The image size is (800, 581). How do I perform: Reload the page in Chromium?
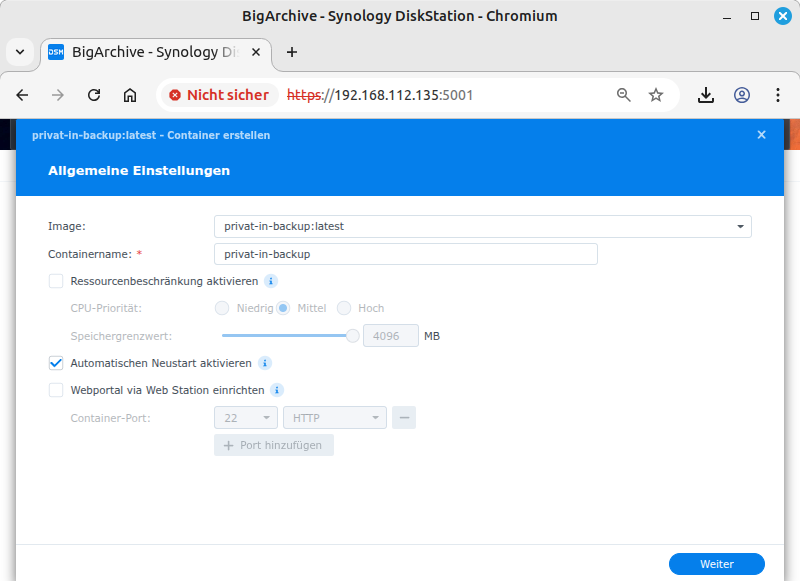pyautogui.click(x=94, y=95)
